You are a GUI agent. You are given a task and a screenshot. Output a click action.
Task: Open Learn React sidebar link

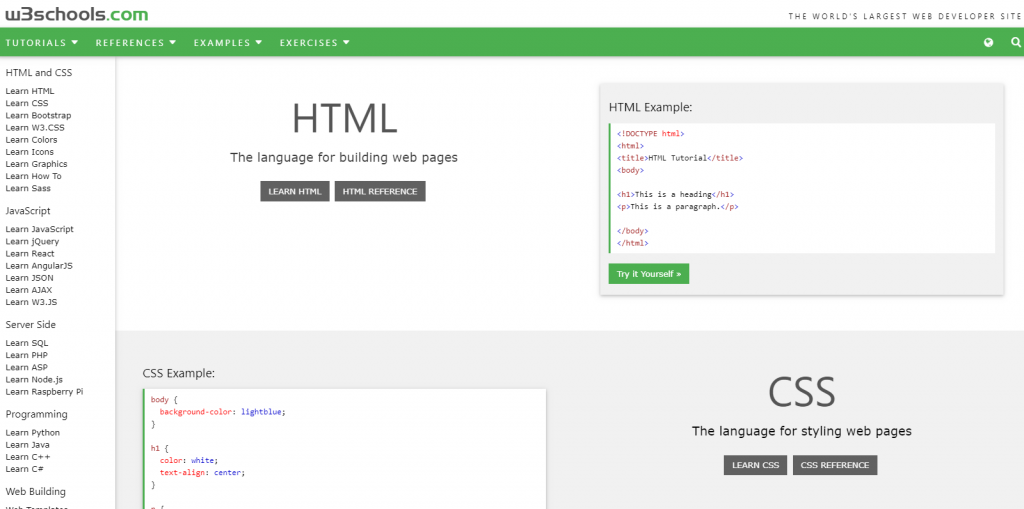[x=30, y=254]
